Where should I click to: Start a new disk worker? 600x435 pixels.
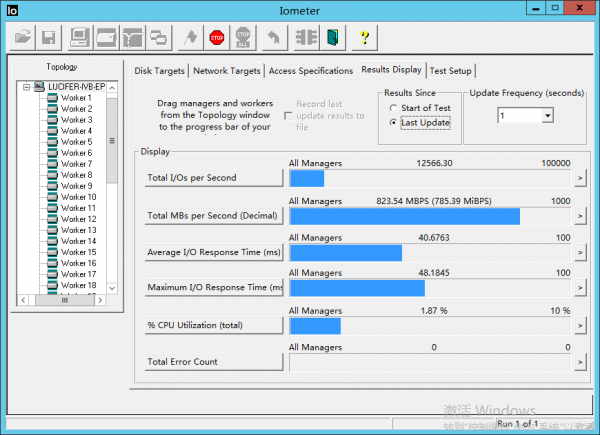pos(106,37)
